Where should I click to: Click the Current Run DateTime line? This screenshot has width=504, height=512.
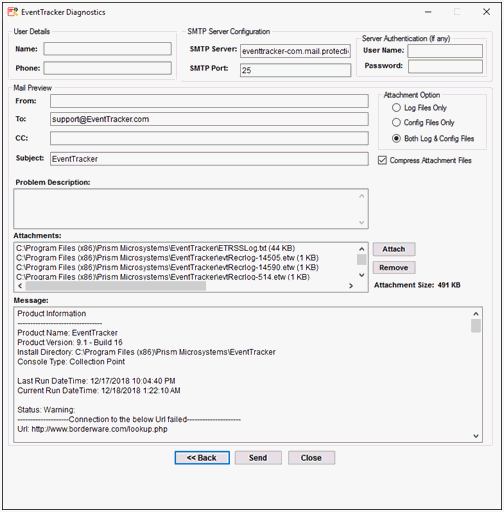pos(99,390)
